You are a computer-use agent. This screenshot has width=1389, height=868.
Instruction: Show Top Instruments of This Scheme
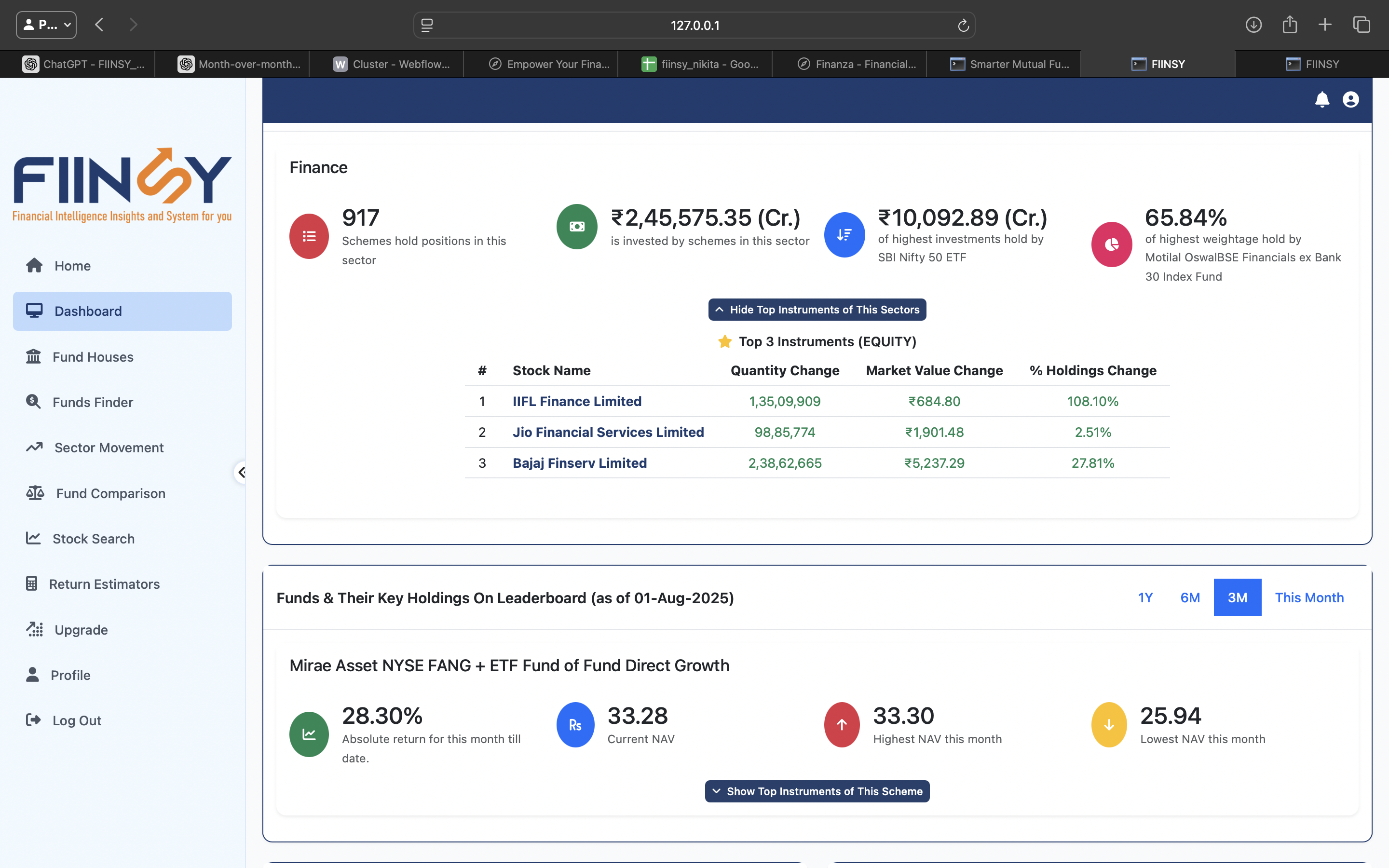tap(817, 791)
